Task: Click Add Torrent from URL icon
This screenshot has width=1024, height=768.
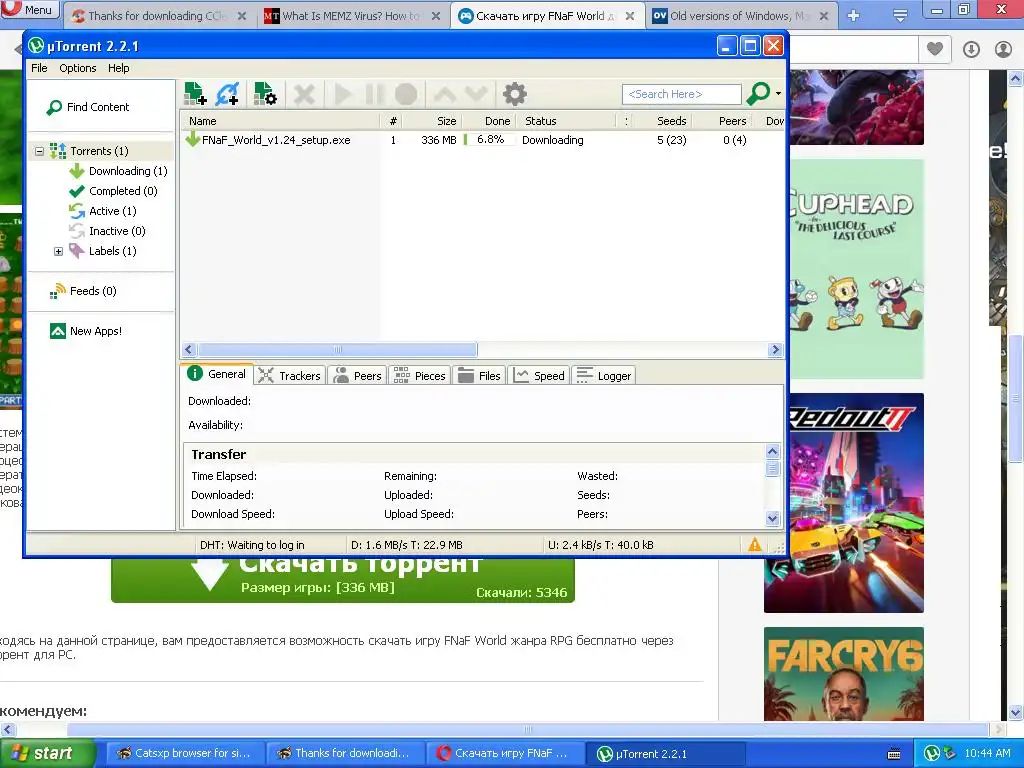Action: [228, 94]
